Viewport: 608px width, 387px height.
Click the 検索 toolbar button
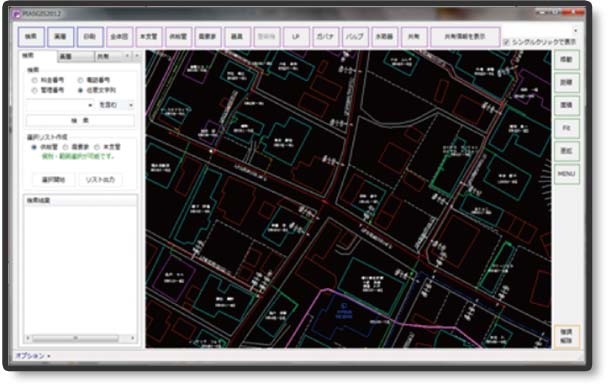31,37
